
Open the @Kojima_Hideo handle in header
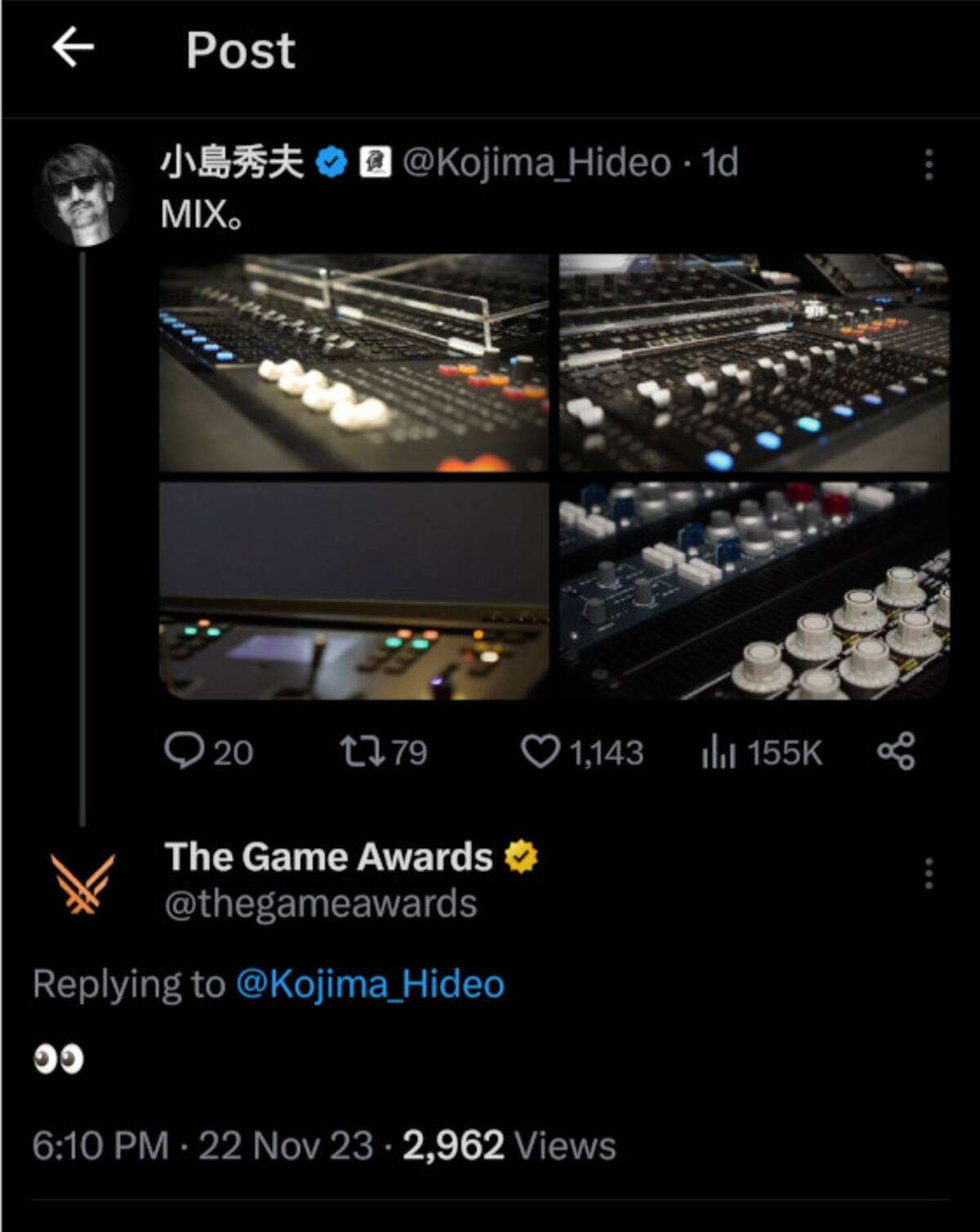coord(537,163)
